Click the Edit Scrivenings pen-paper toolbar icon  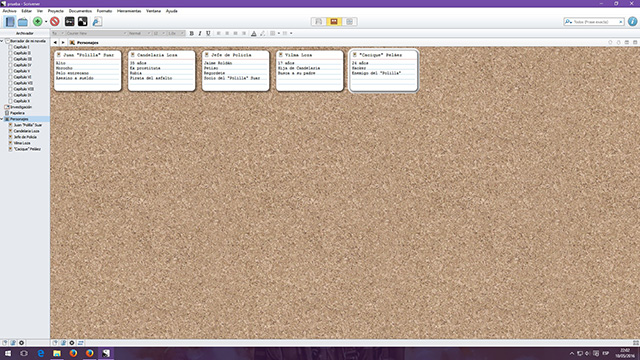point(97,22)
